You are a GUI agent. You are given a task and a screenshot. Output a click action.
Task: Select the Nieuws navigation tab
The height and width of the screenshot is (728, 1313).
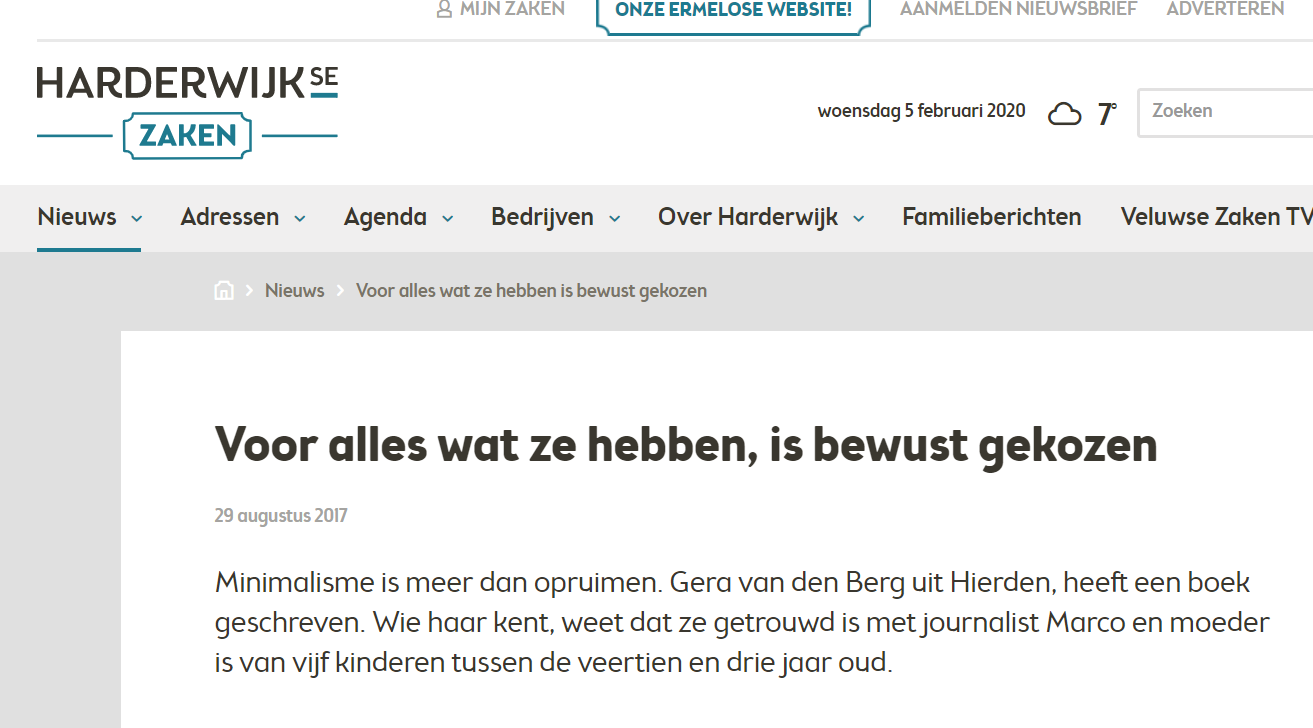pos(77,217)
